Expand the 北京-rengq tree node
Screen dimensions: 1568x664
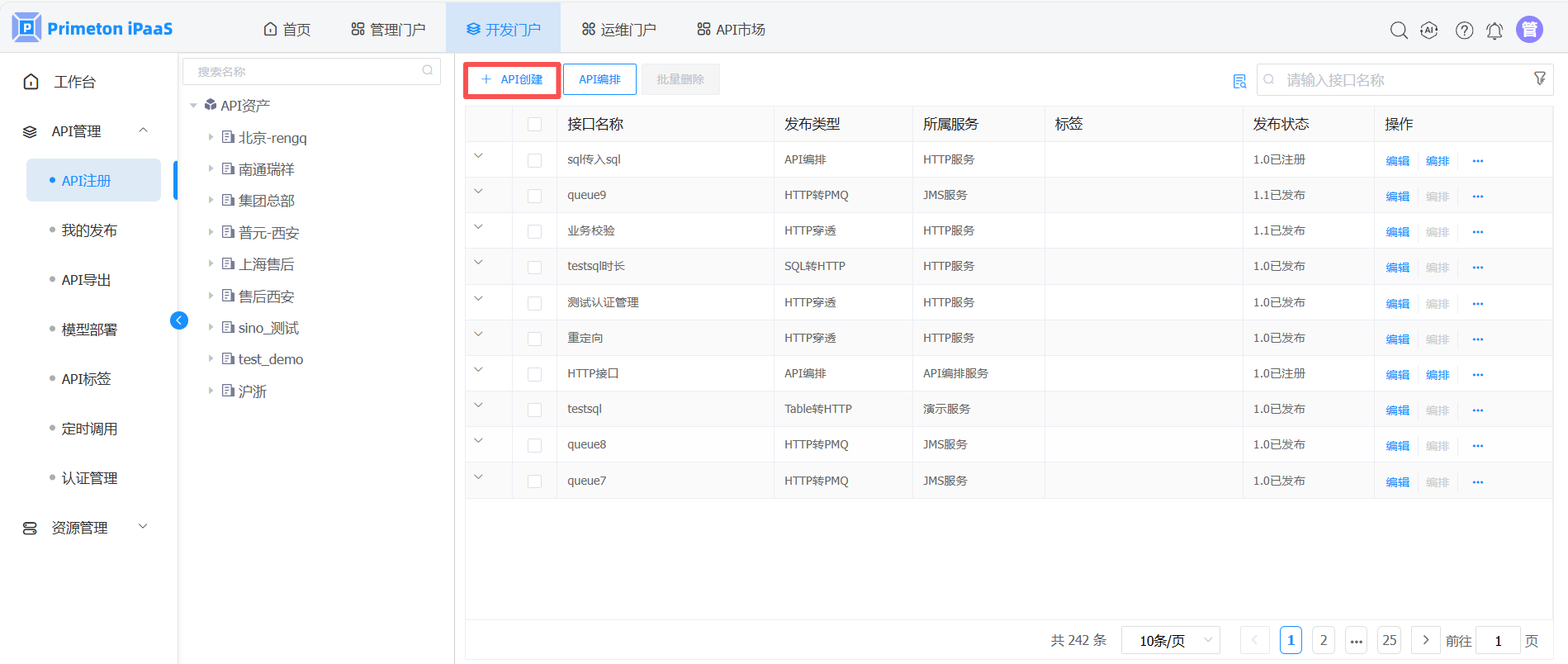pos(211,137)
